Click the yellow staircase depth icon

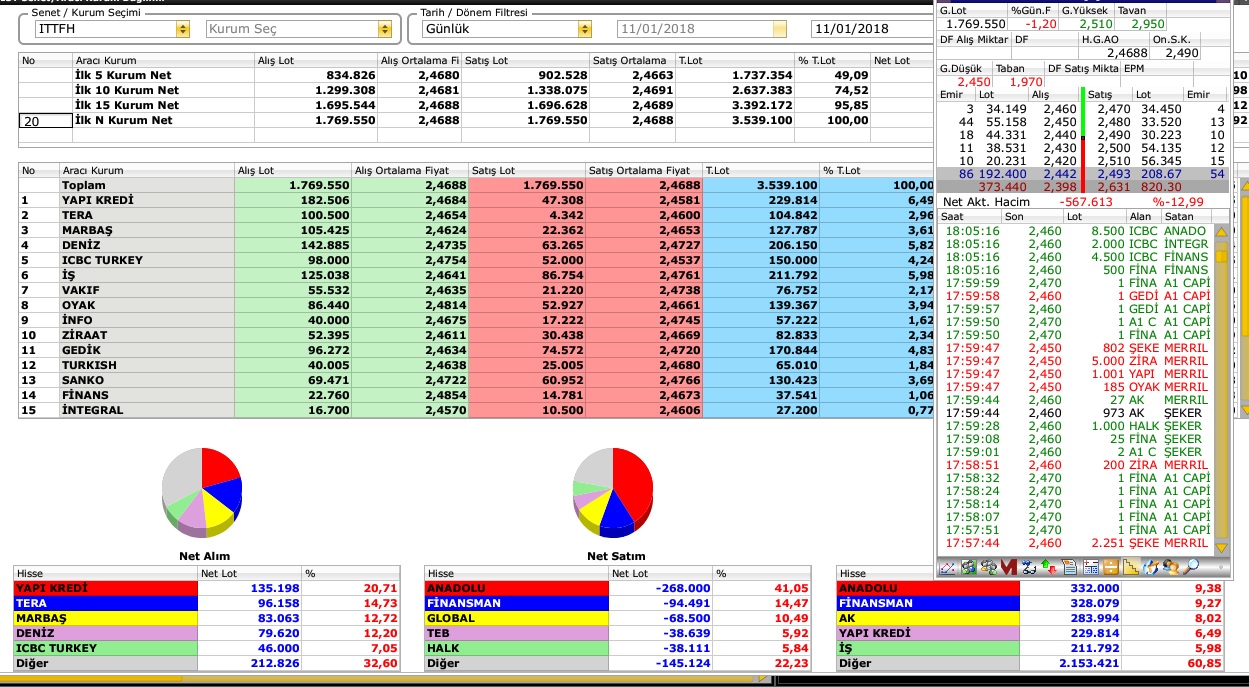pyautogui.click(x=1131, y=568)
